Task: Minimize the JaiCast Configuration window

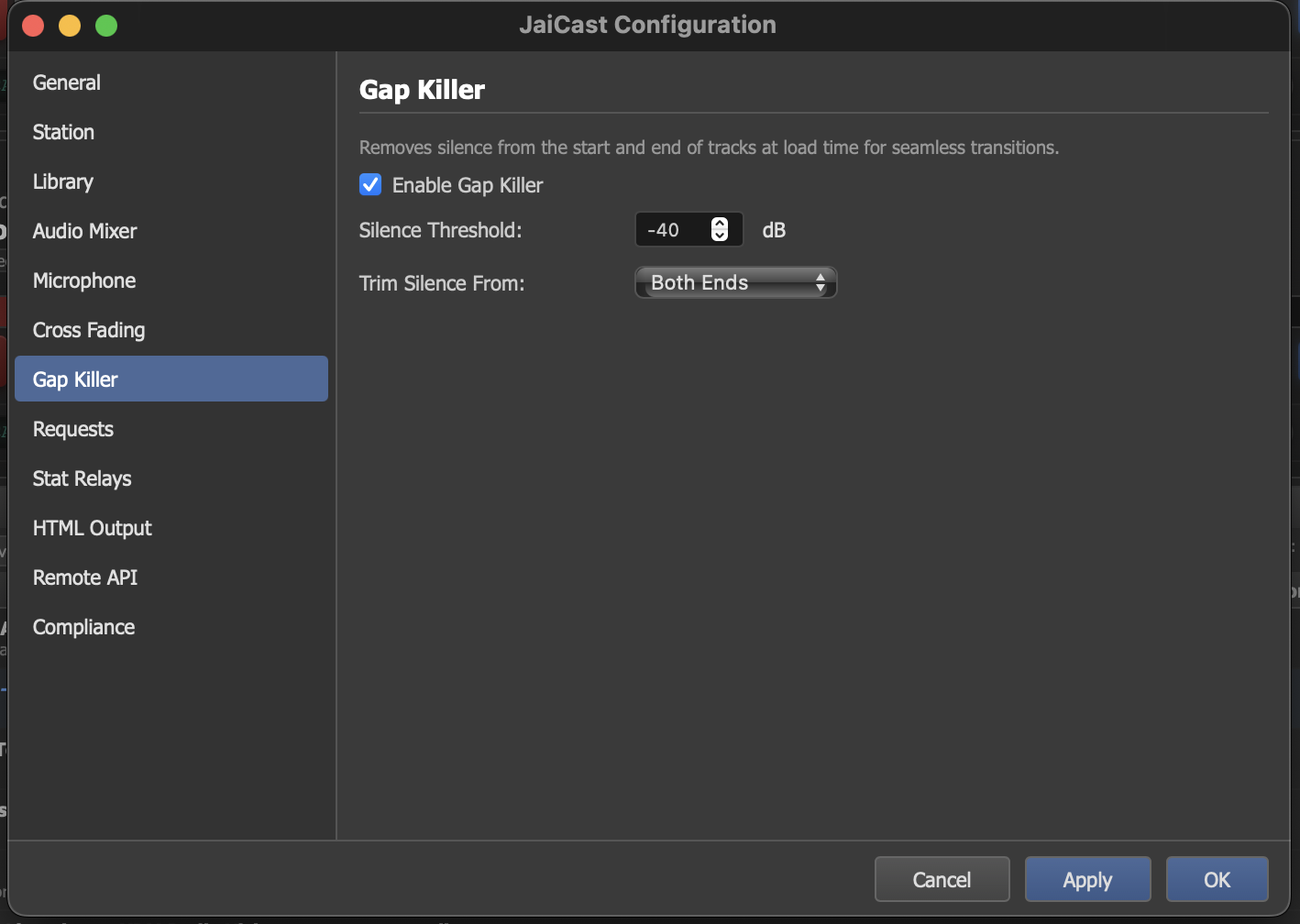Action: (70, 26)
